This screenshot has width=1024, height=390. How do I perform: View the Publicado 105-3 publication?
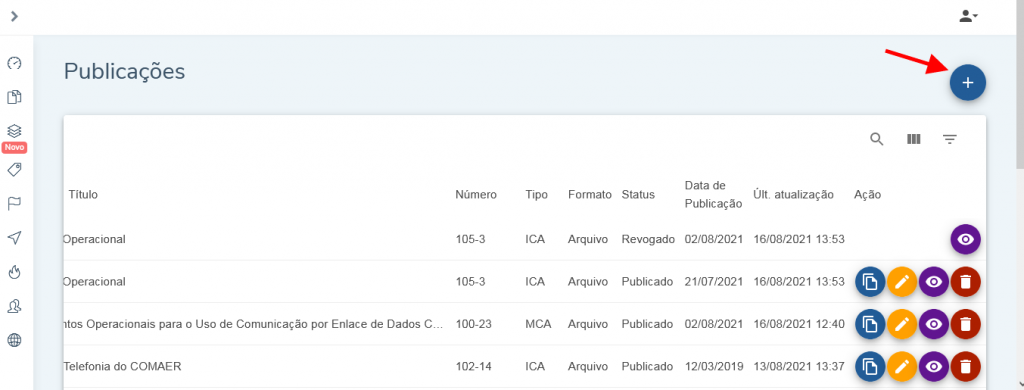[x=934, y=282]
